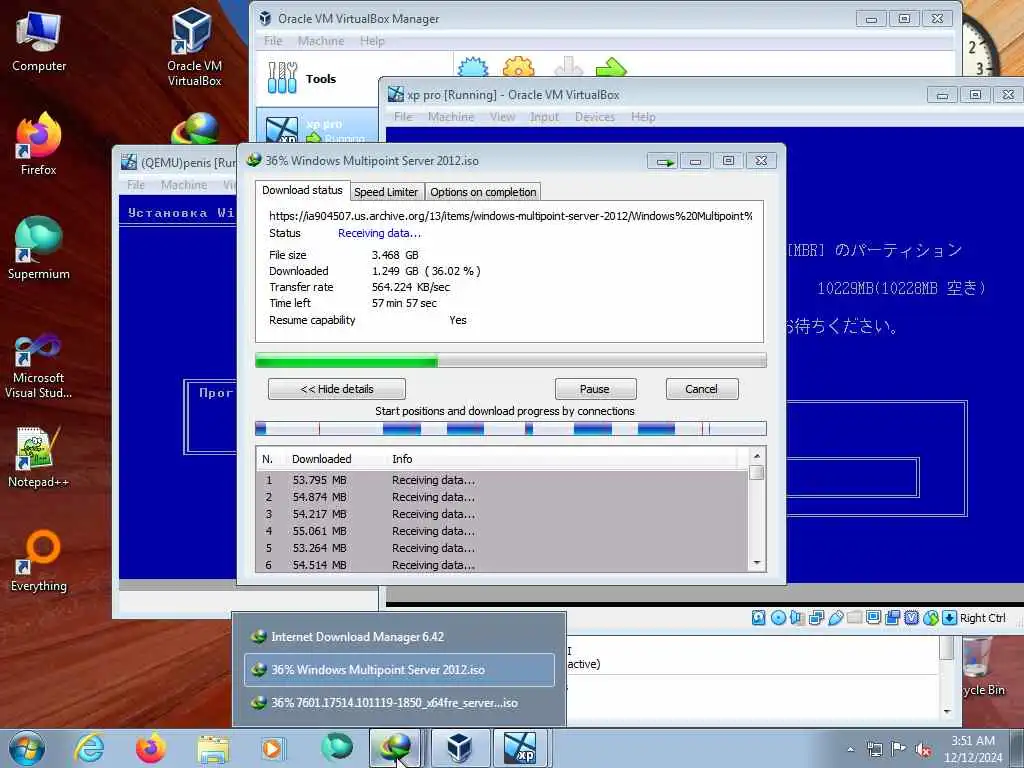Screen dimensions: 1024x768
Task: Click the New (blue starburst) icon in VirtualBox Manager
Action: [x=473, y=67]
